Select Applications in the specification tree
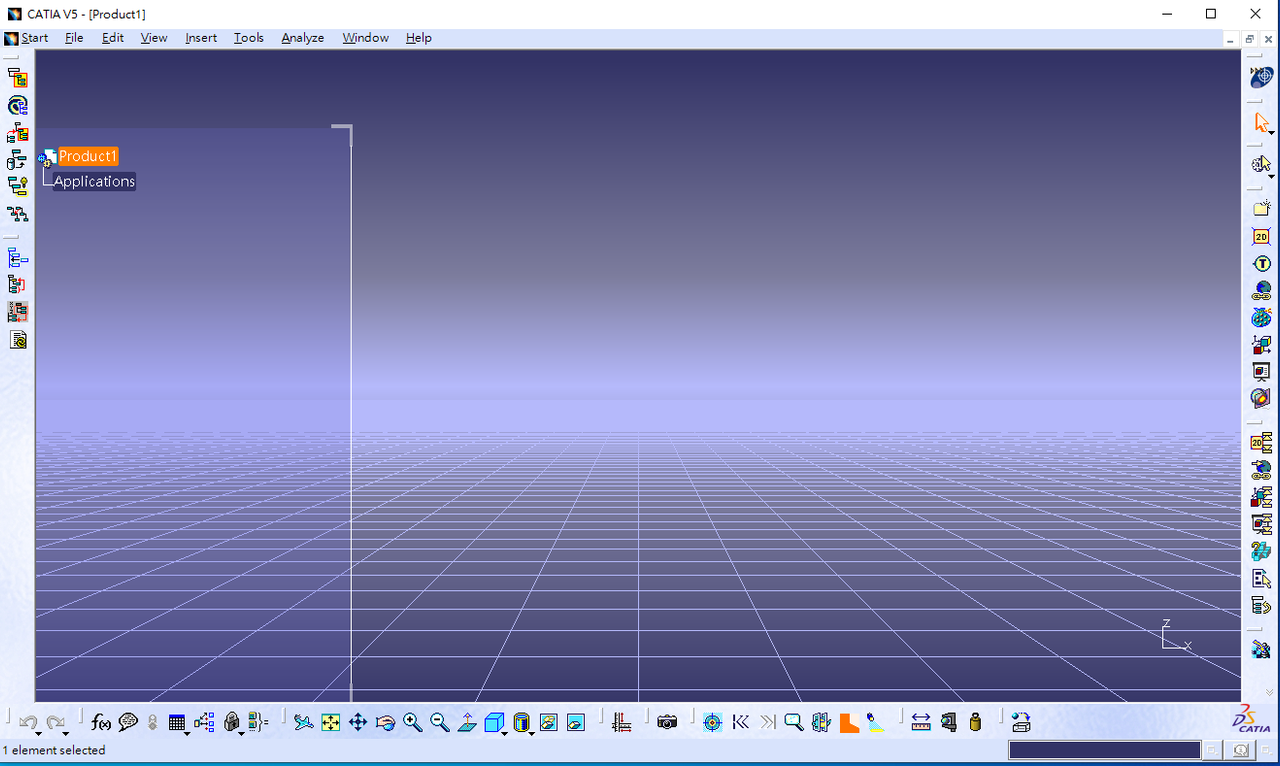This screenshot has width=1280, height=766. point(94,181)
